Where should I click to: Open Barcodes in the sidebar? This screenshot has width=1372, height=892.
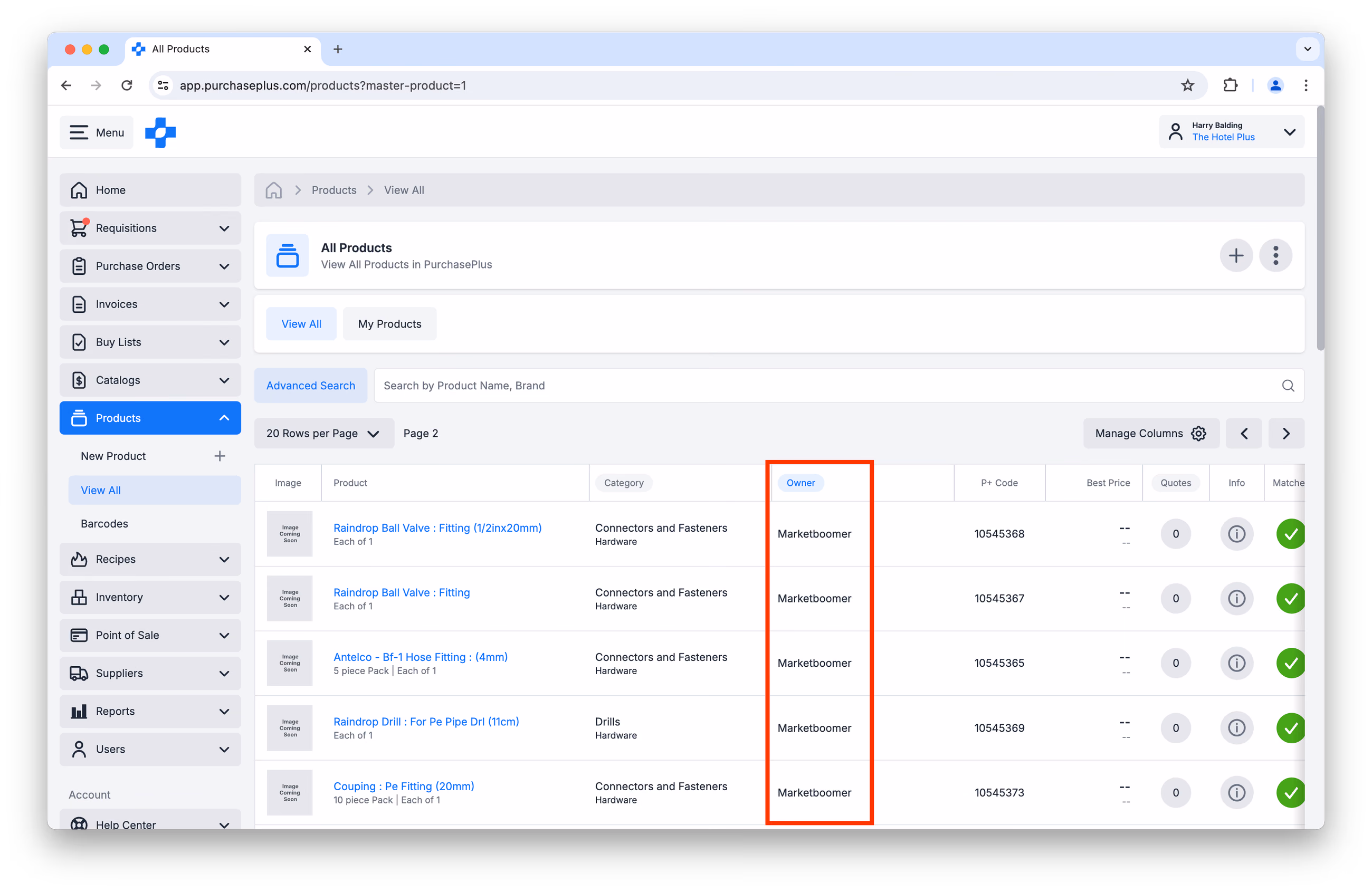(x=104, y=524)
